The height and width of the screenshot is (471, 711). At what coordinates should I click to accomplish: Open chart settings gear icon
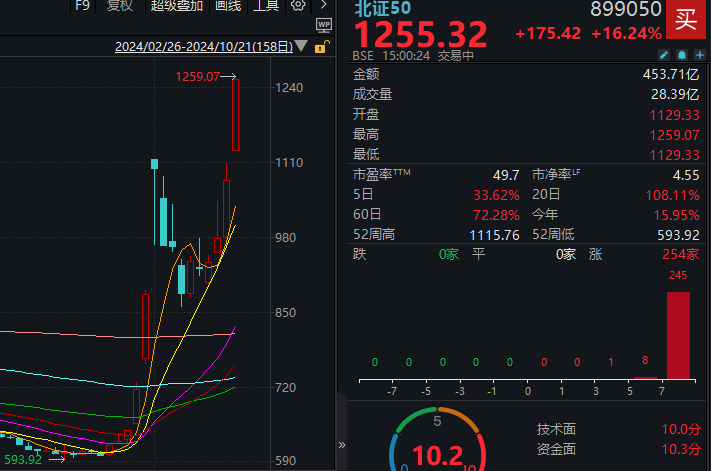click(x=298, y=5)
